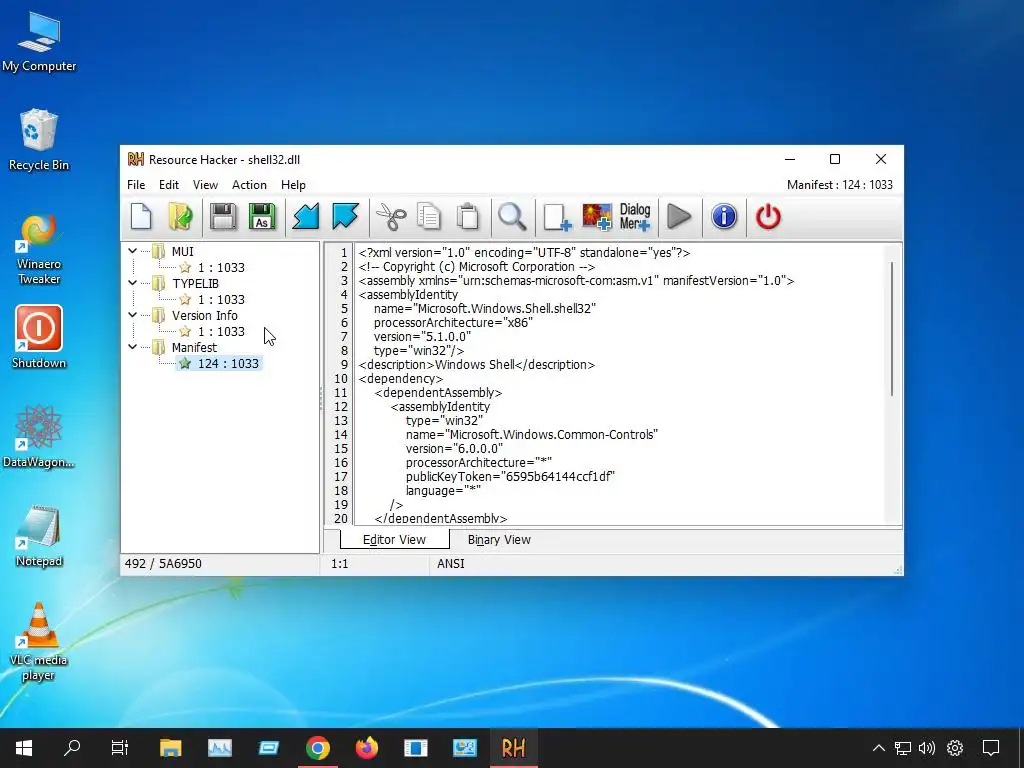The height and width of the screenshot is (768, 1024).
Task: Open the blue info About icon
Action: [x=724, y=217]
